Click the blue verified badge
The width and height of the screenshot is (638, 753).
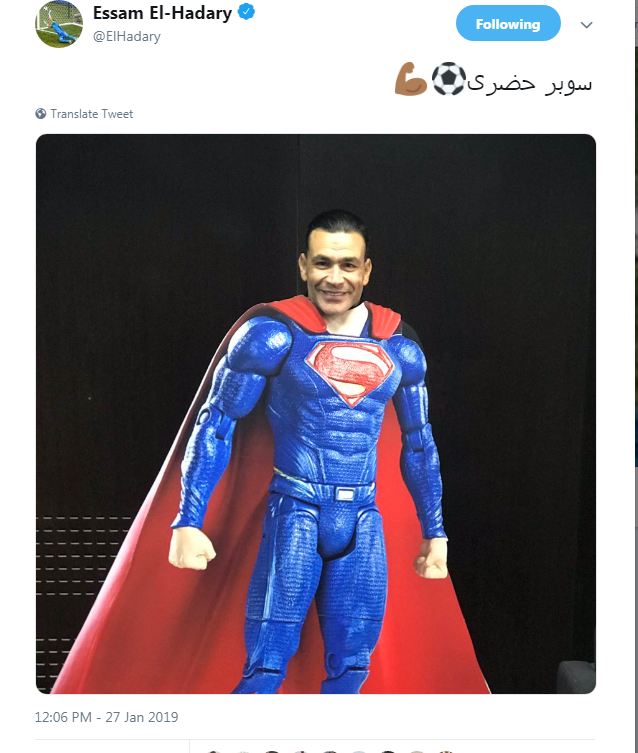[246, 12]
